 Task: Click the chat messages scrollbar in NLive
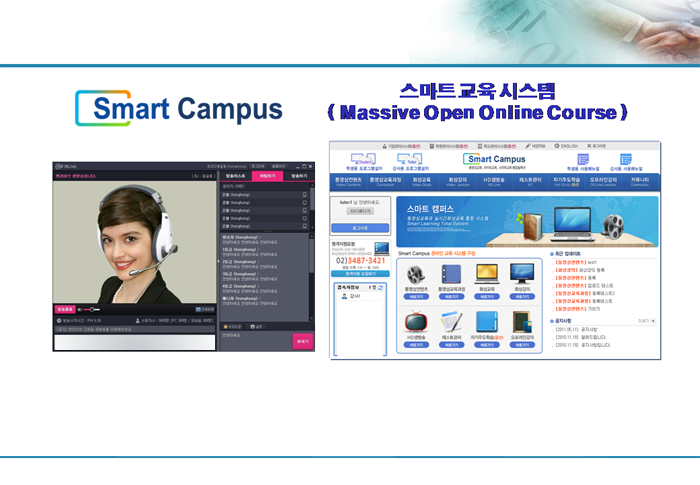tap(312, 277)
